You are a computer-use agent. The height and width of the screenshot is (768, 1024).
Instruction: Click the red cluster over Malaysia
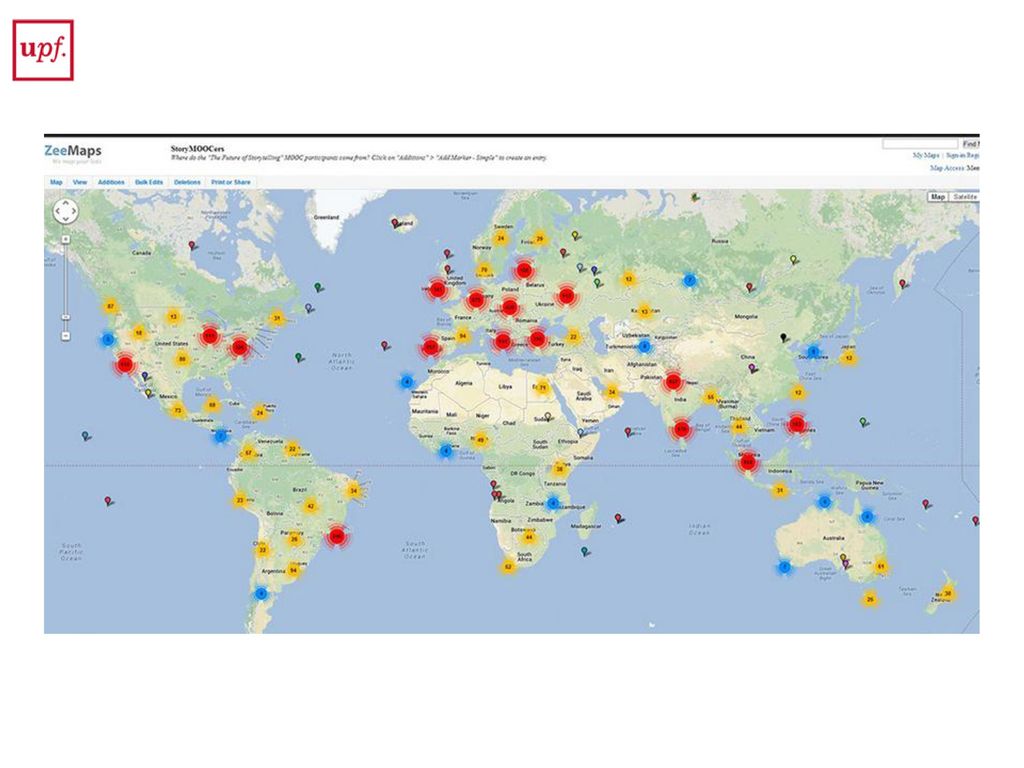click(x=748, y=462)
